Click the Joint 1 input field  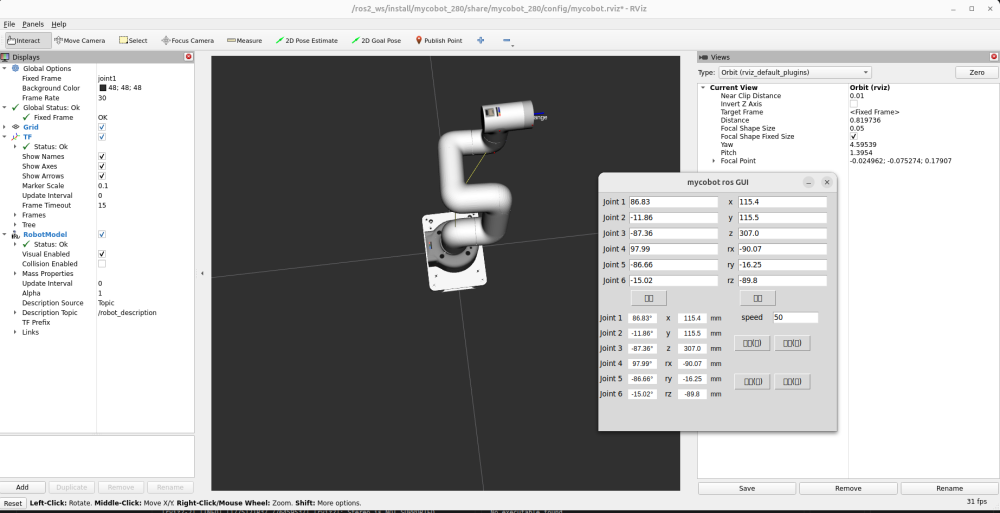673,202
